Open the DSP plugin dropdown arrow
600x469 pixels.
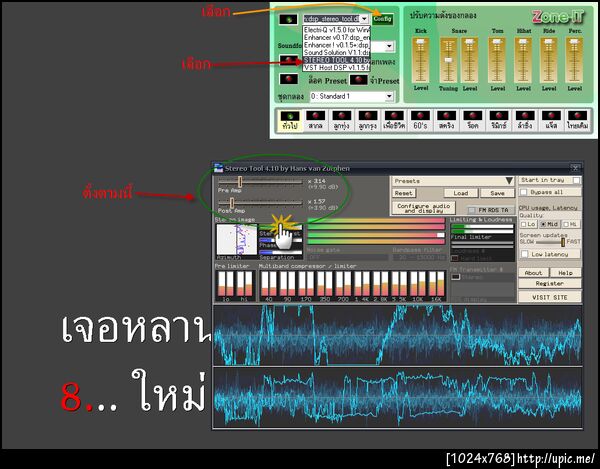pyautogui.click(x=364, y=18)
